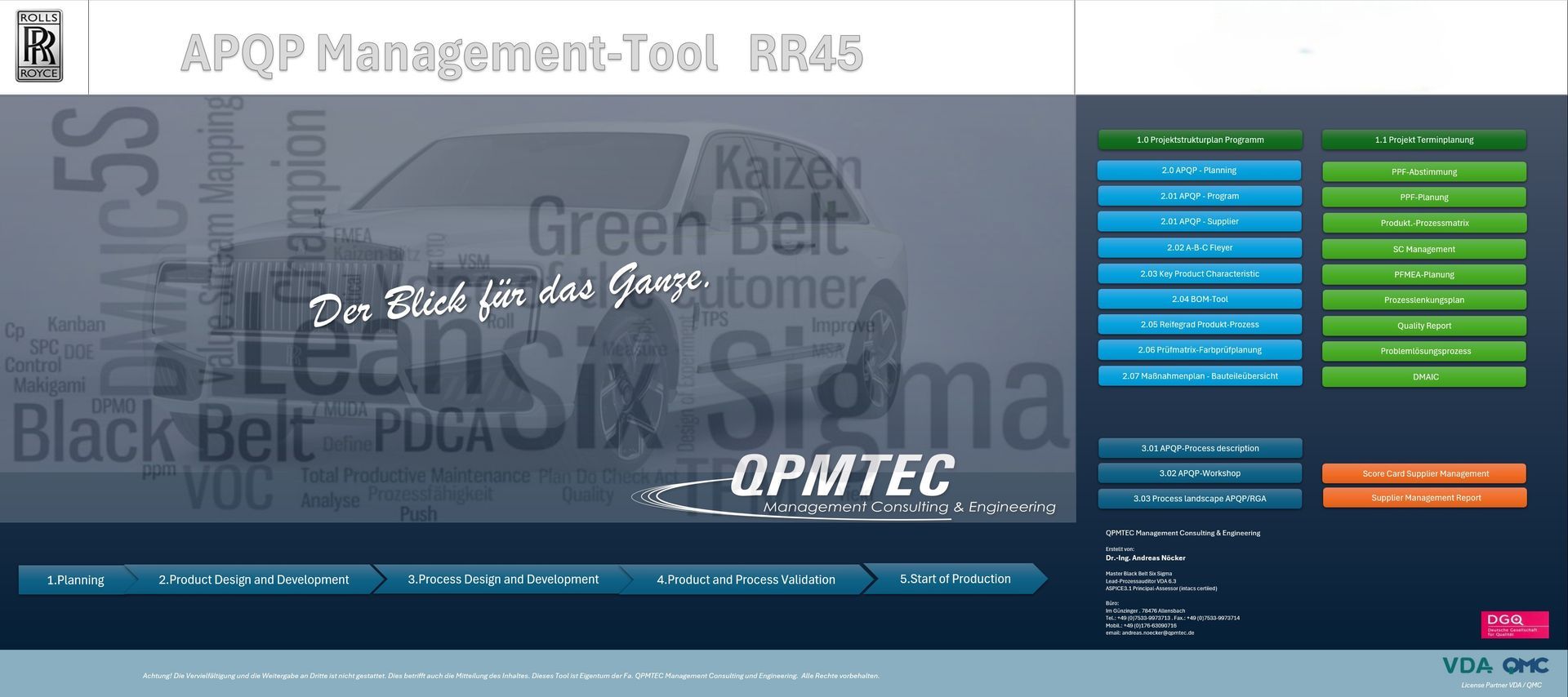
Task: View the Quality Report
Action: tap(1423, 326)
